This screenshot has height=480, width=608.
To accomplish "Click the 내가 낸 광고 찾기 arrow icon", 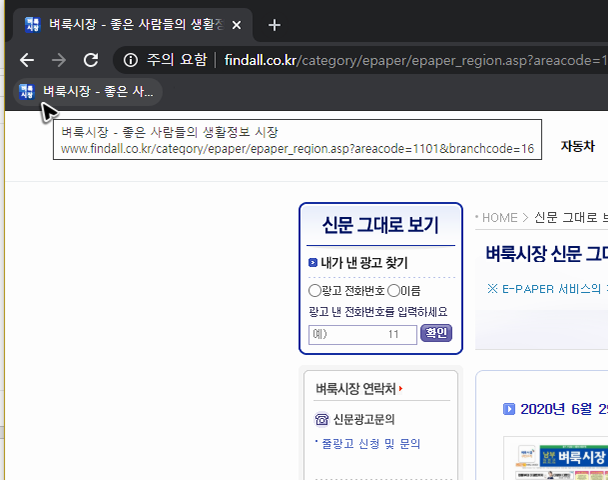I will pyautogui.click(x=313, y=262).
